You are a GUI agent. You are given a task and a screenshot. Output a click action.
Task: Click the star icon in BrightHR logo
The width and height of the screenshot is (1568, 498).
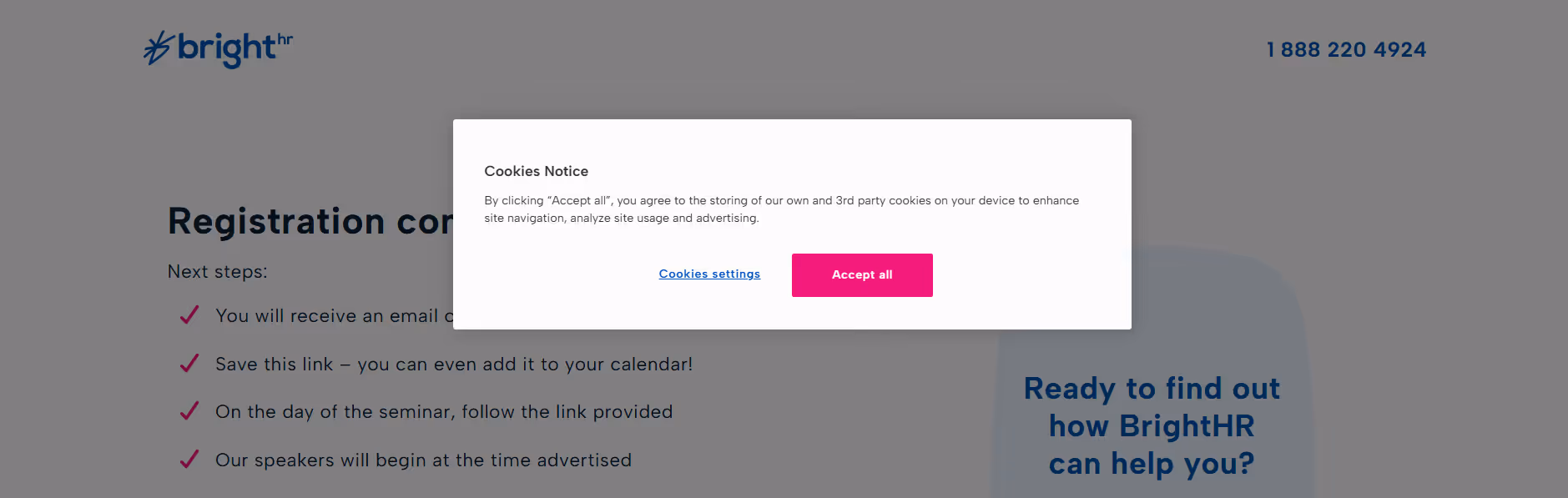[159, 48]
